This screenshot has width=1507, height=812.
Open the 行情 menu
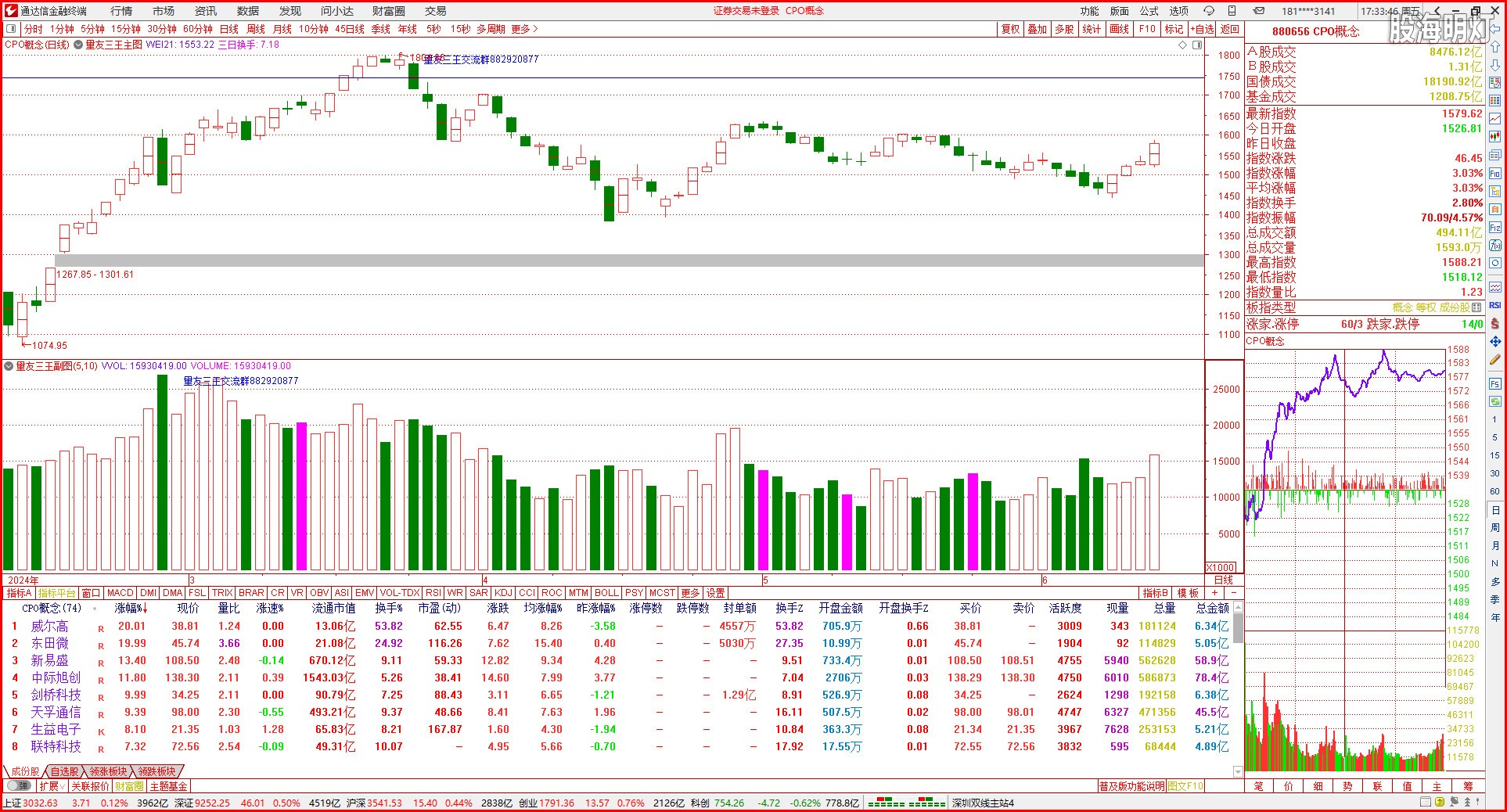tap(121, 11)
